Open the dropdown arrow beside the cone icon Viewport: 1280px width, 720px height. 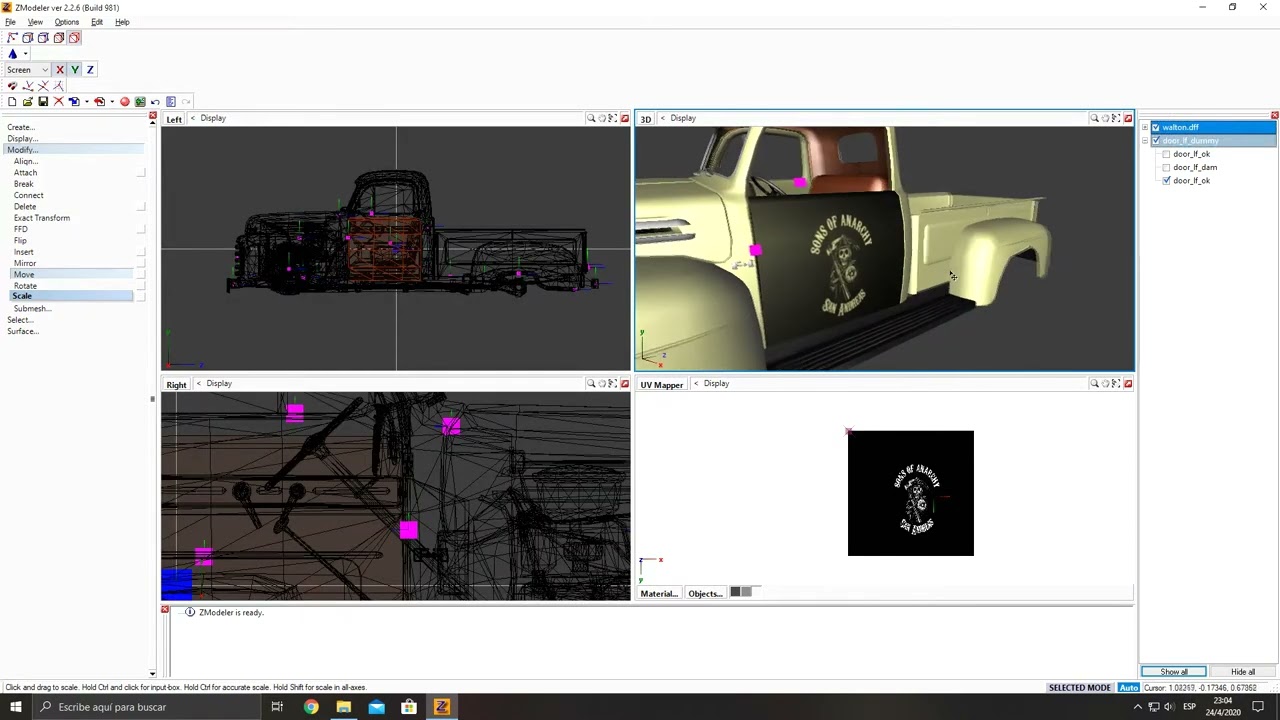pyautogui.click(x=25, y=54)
